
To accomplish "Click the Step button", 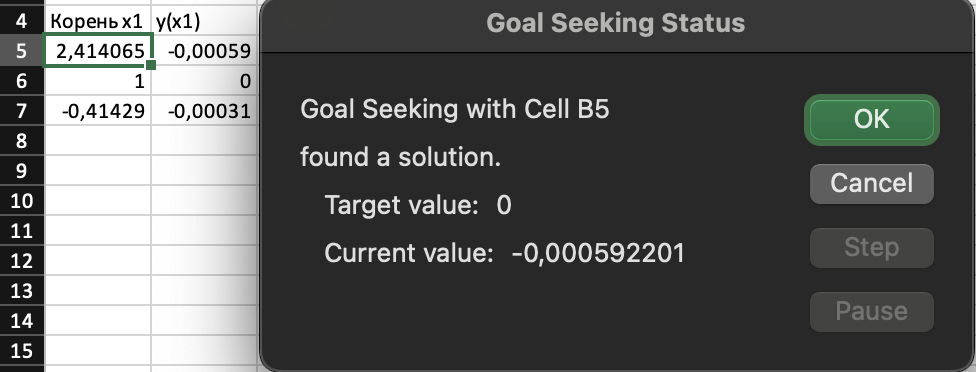I will click(x=871, y=248).
